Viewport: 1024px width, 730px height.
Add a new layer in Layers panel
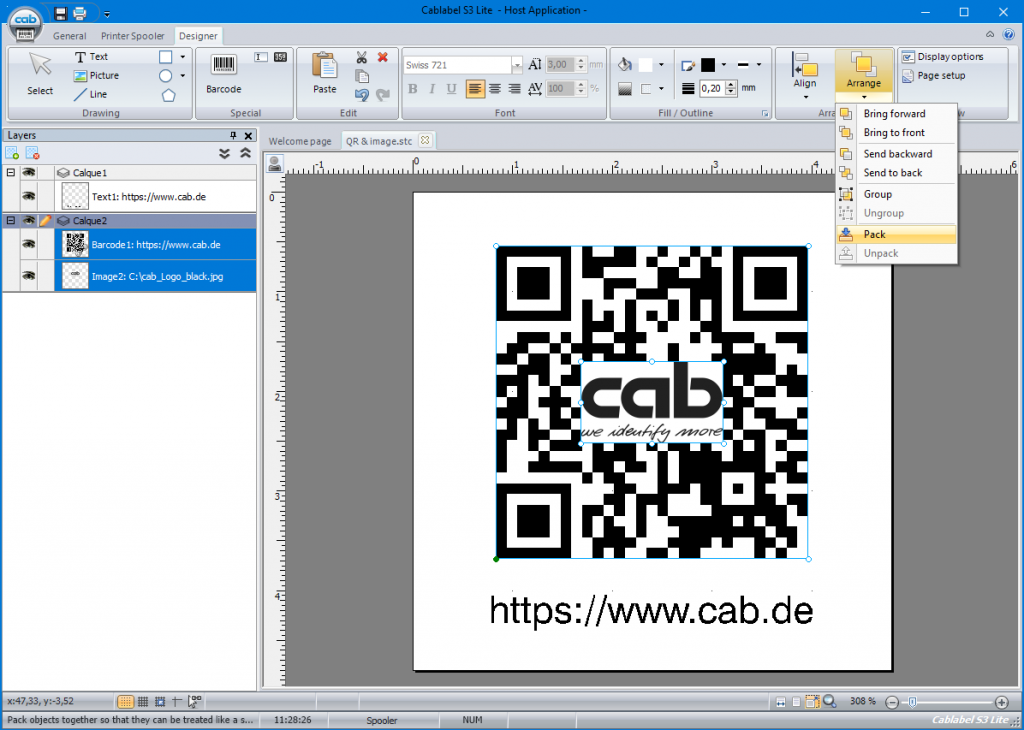(12, 153)
